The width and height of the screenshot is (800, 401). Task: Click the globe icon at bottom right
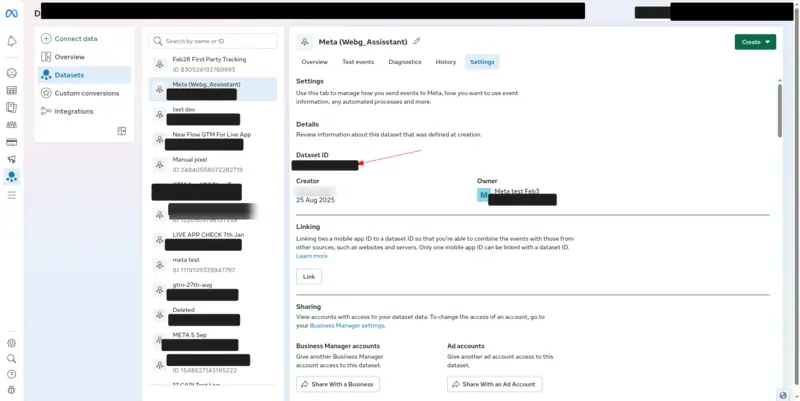click(x=784, y=395)
